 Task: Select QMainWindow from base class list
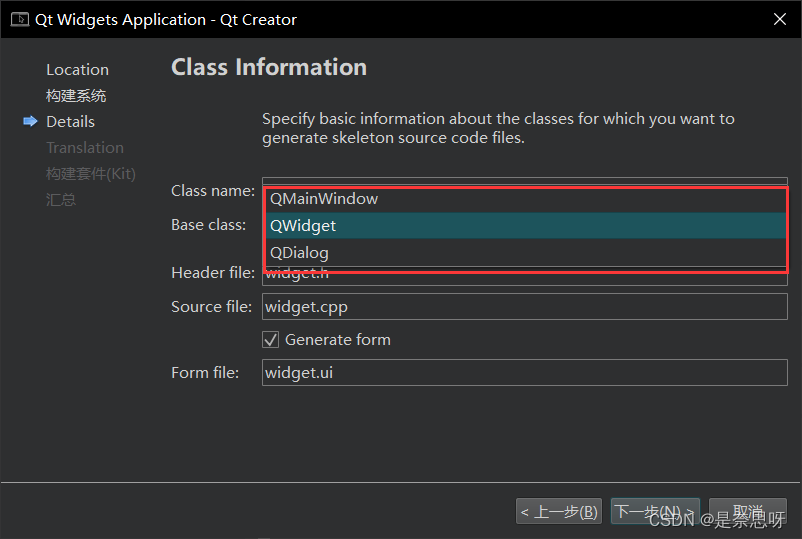pos(526,199)
